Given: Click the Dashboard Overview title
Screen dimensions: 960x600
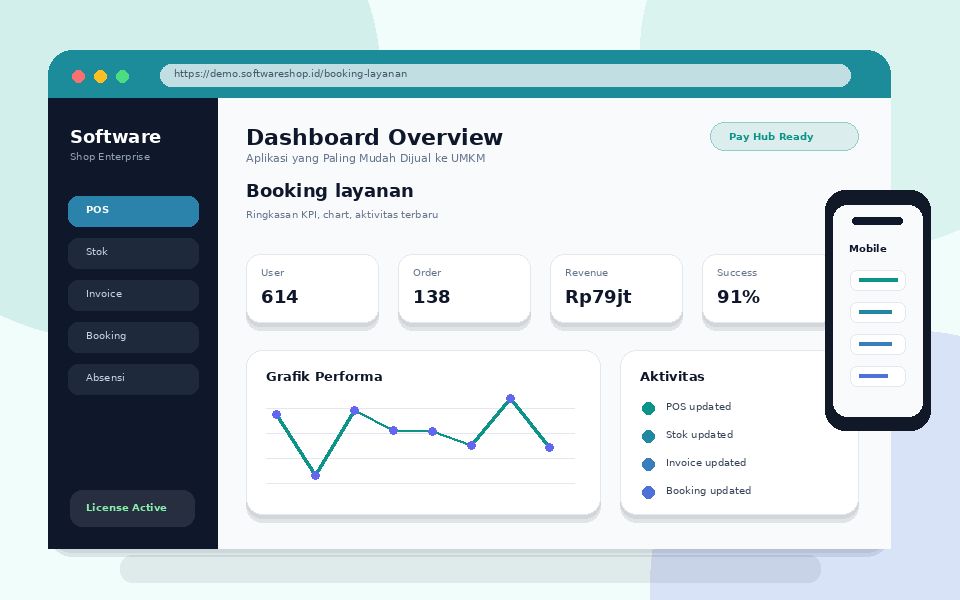Looking at the screenshot, I should (x=374, y=137).
